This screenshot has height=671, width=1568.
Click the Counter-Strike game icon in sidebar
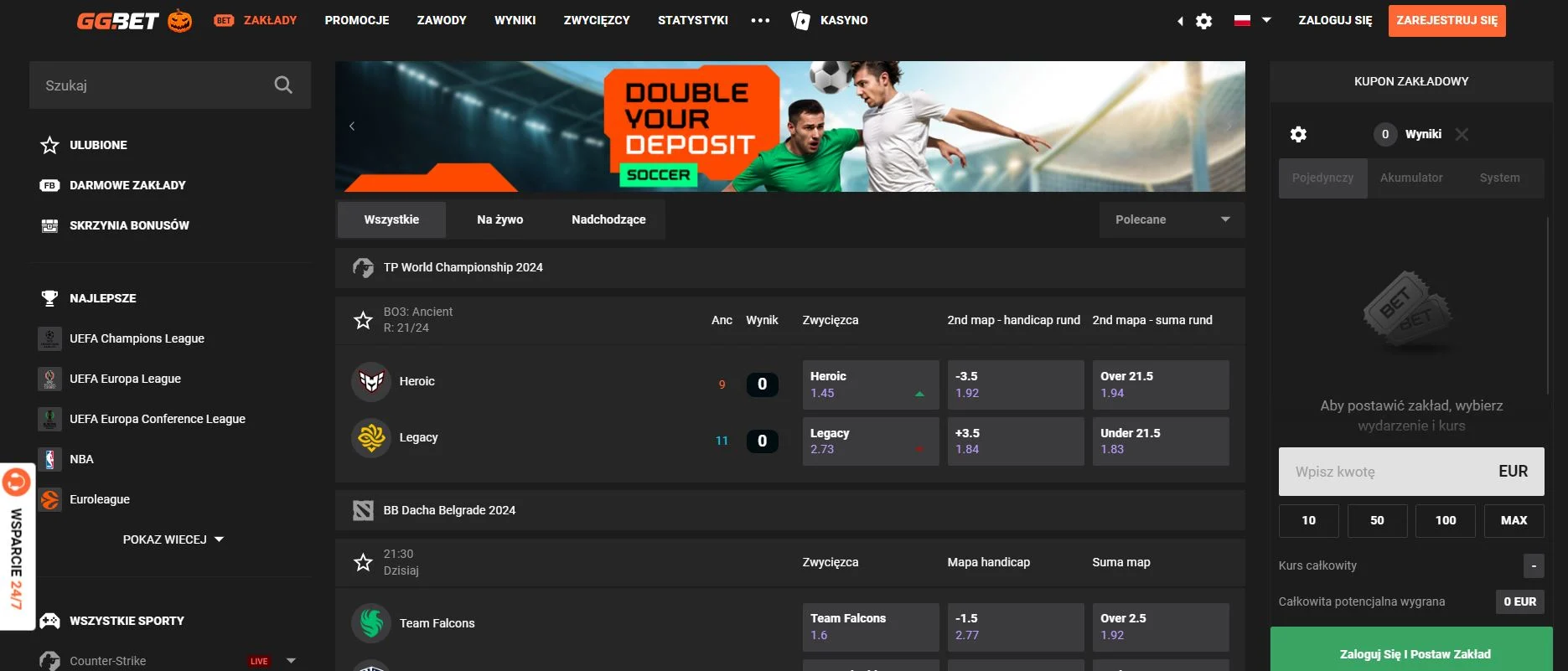click(49, 661)
